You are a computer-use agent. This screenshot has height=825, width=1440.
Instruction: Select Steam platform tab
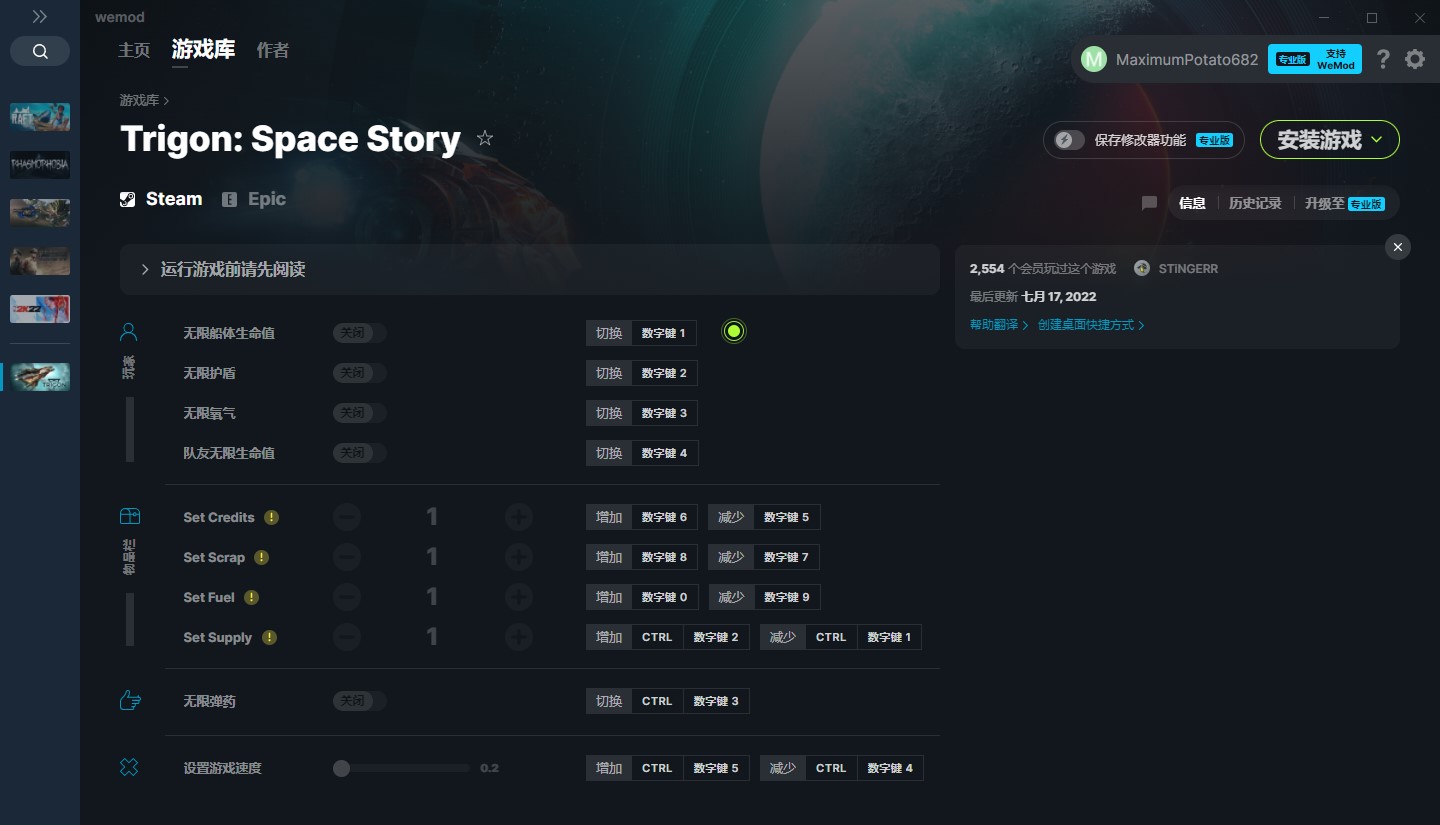point(161,199)
